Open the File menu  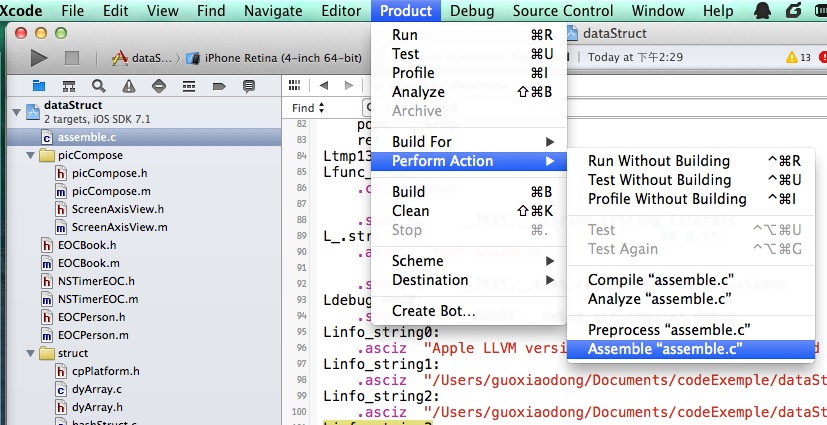[x=73, y=11]
